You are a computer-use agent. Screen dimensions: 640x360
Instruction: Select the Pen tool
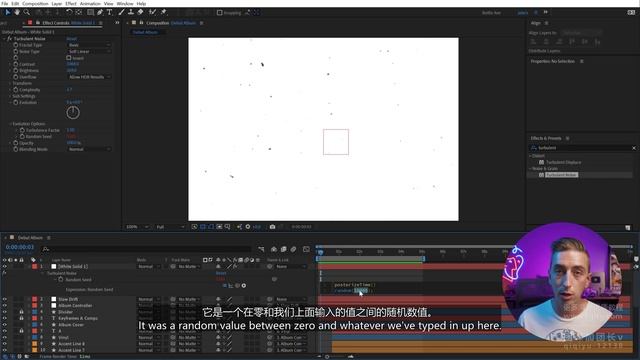point(100,13)
